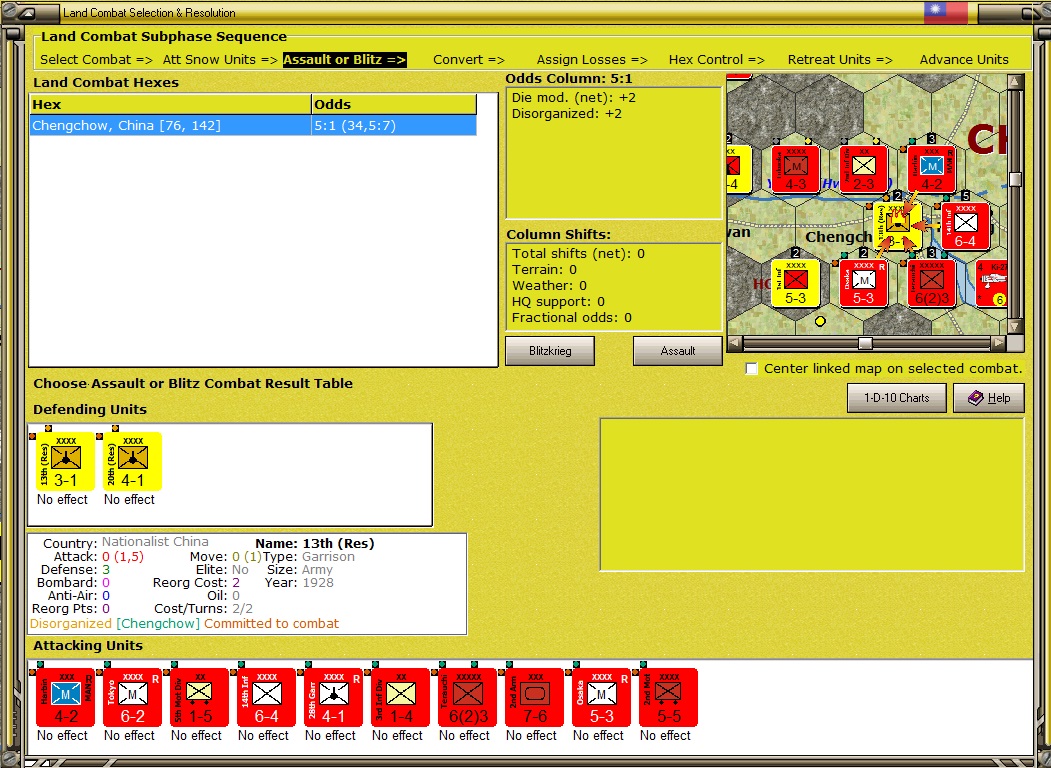Click the map horizontal scrollbar thumb
The image size is (1051, 768).
(x=865, y=343)
